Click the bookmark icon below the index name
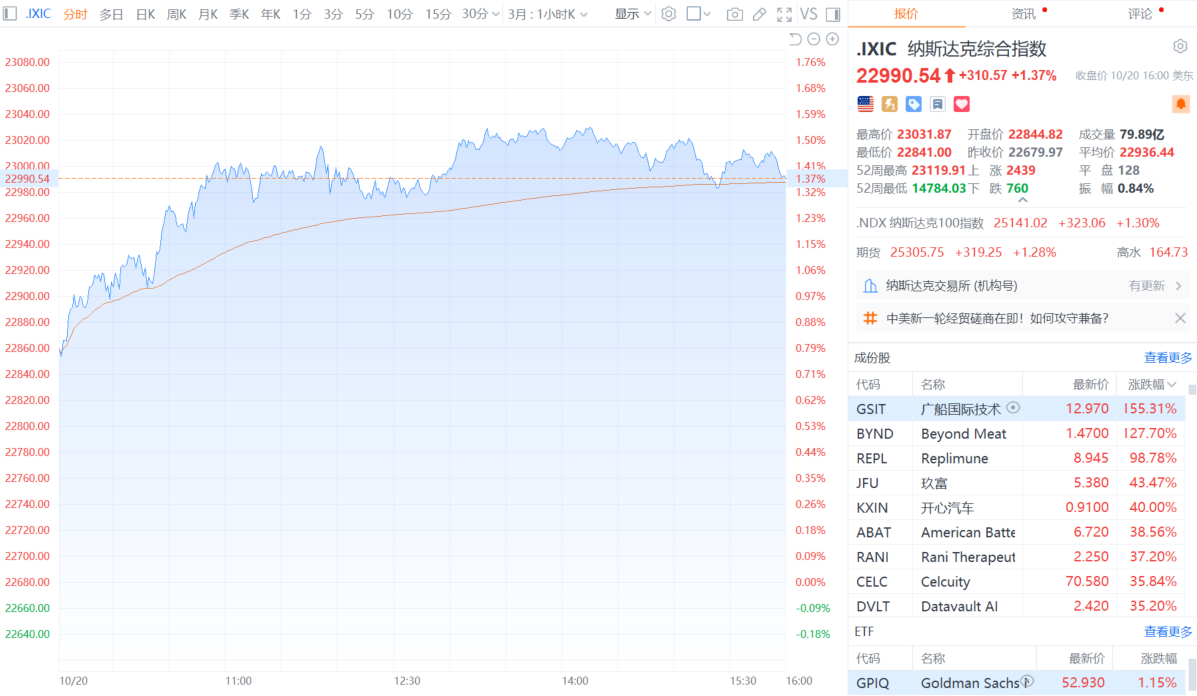This screenshot has height=696, width=1197. coord(936,103)
